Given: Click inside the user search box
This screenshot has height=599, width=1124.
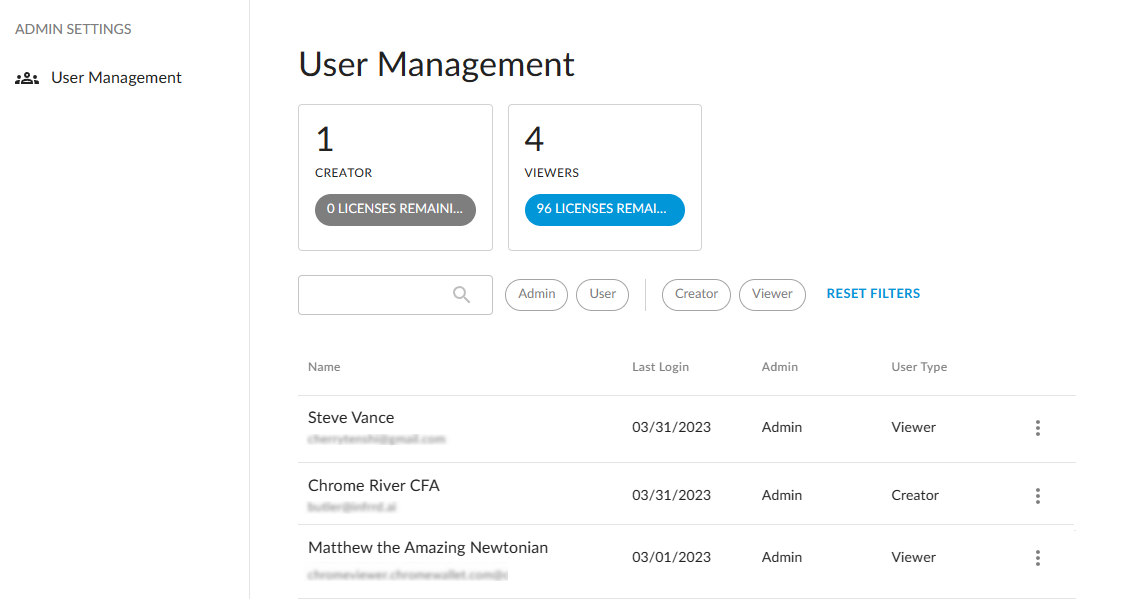Looking at the screenshot, I should pyautogui.click(x=380, y=294).
